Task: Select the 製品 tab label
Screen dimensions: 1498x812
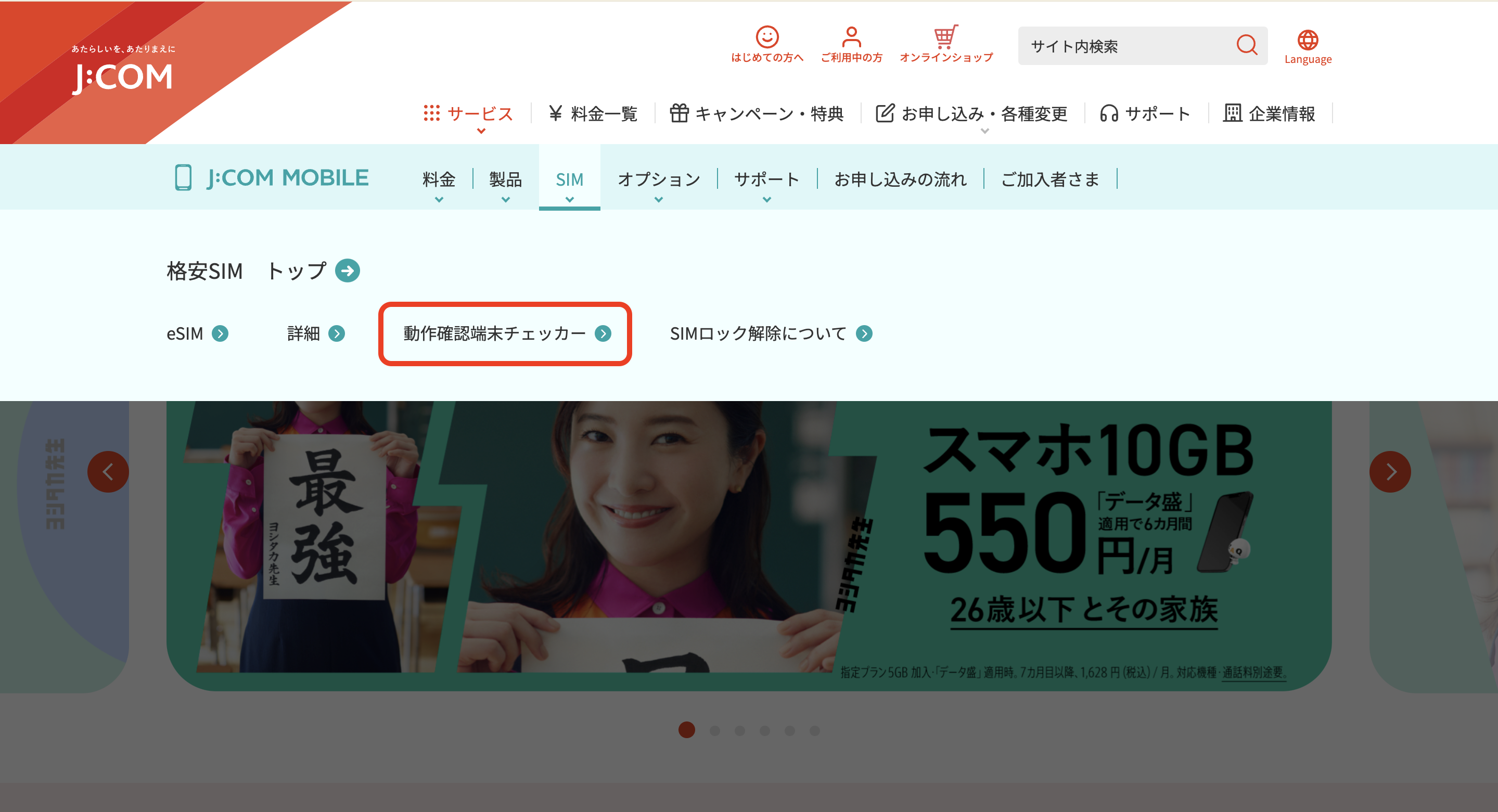Action: (x=505, y=179)
